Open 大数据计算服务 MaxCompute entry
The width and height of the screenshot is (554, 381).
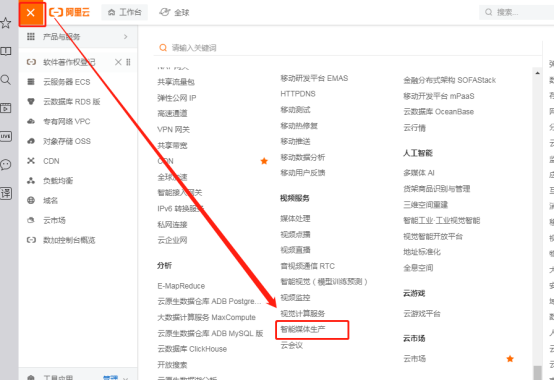(x=206, y=317)
